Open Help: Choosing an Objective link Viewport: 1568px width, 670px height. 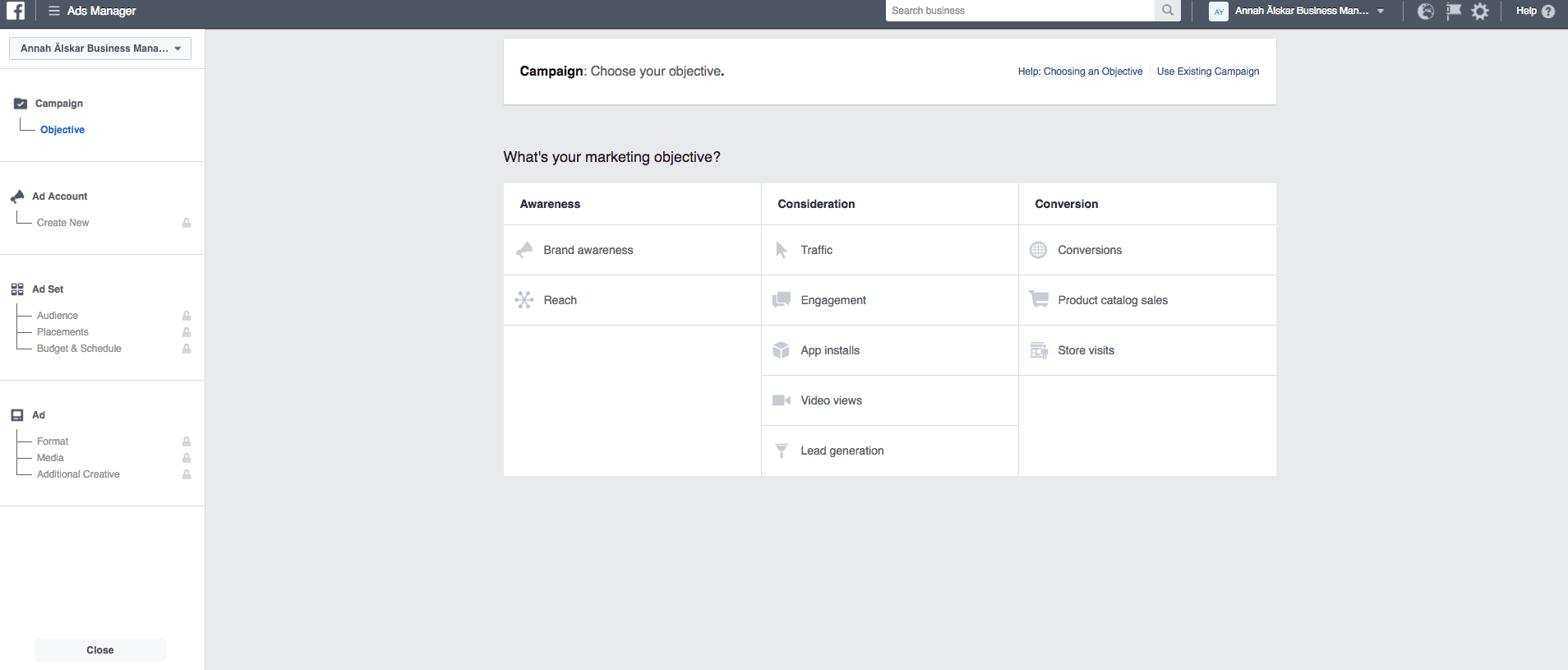1080,72
